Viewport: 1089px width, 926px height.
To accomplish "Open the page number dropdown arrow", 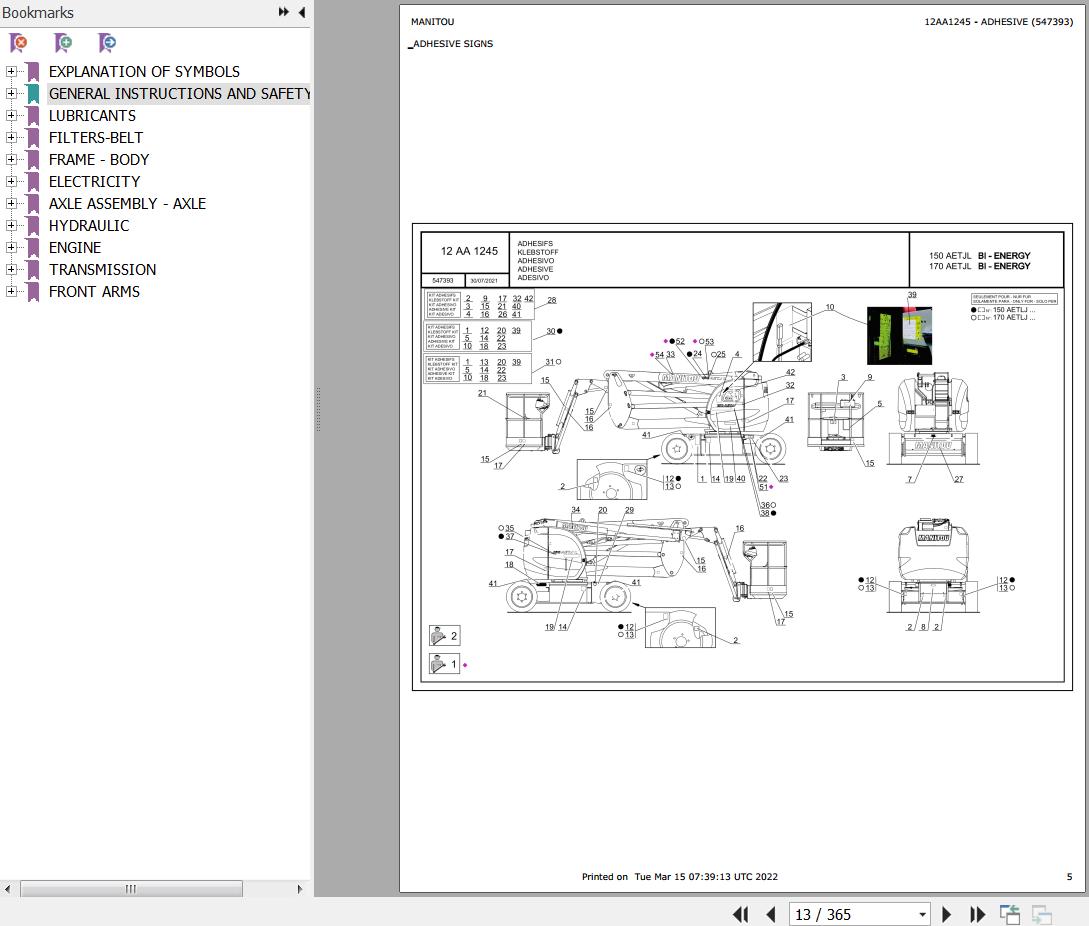I will (922, 914).
